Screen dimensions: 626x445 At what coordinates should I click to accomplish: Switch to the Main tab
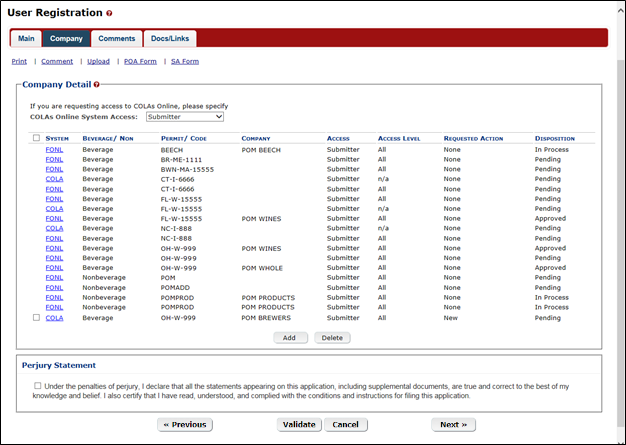coord(26,39)
